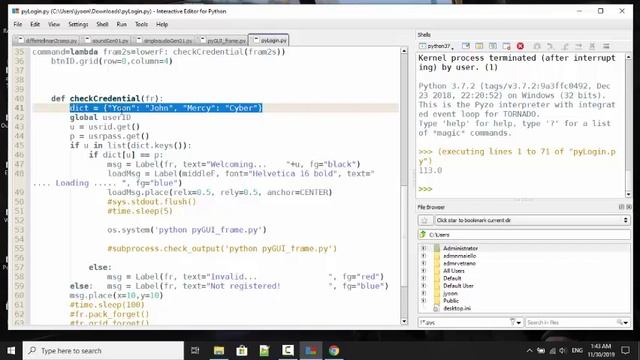Open the View menu

click(x=54, y=24)
